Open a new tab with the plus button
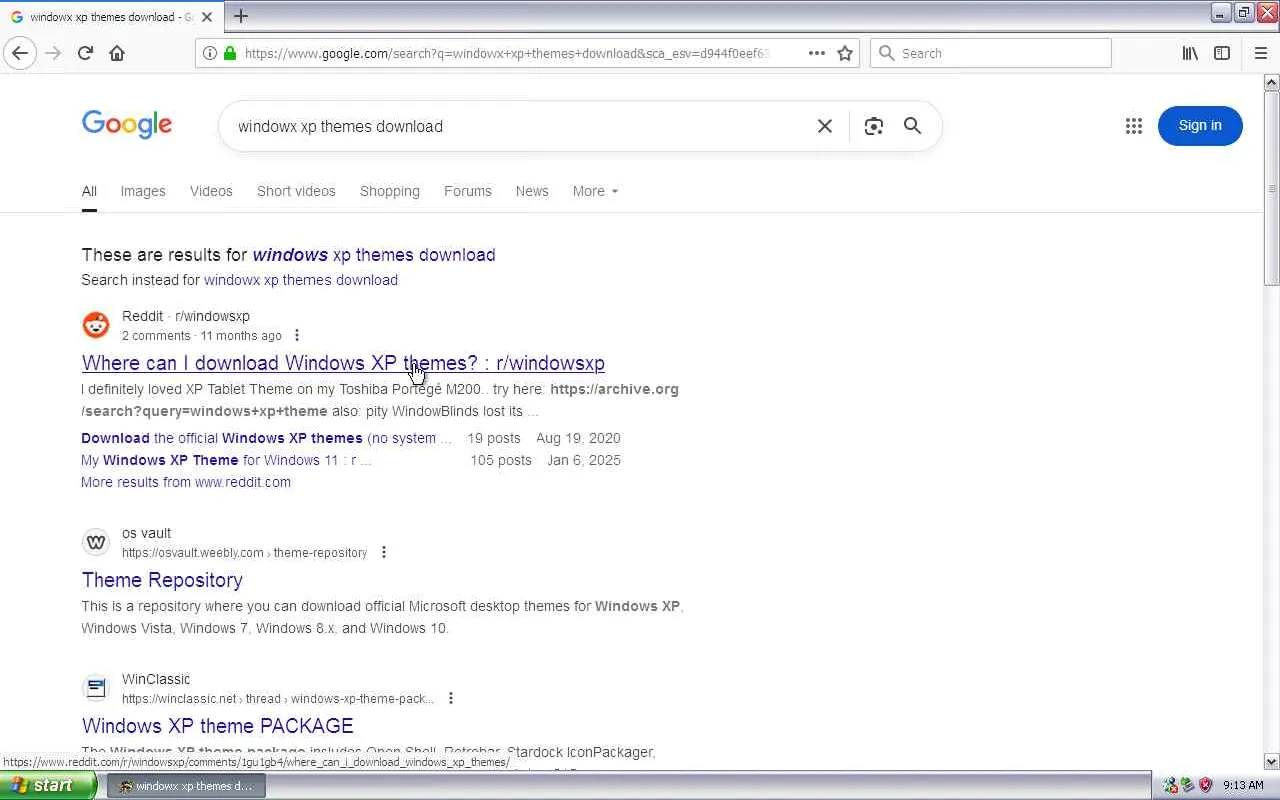Screen dimensions: 1280x800 pyautogui.click(x=241, y=16)
